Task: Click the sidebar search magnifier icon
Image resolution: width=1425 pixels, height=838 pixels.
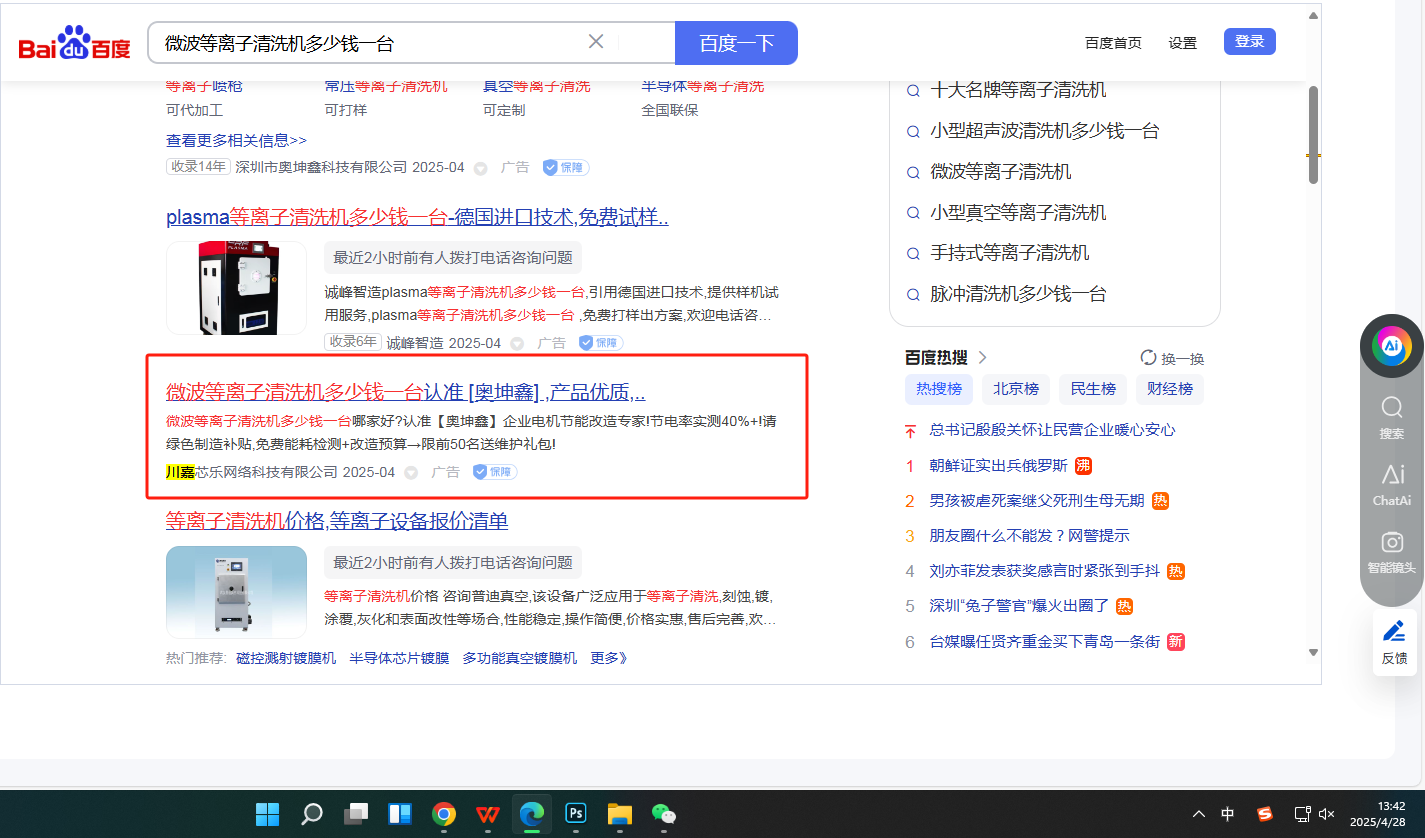Action: (x=1391, y=417)
